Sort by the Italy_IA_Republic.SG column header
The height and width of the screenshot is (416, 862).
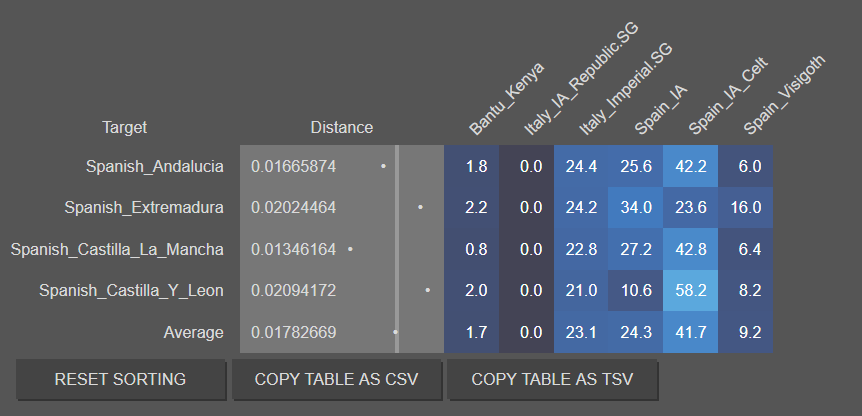pyautogui.click(x=580, y=80)
